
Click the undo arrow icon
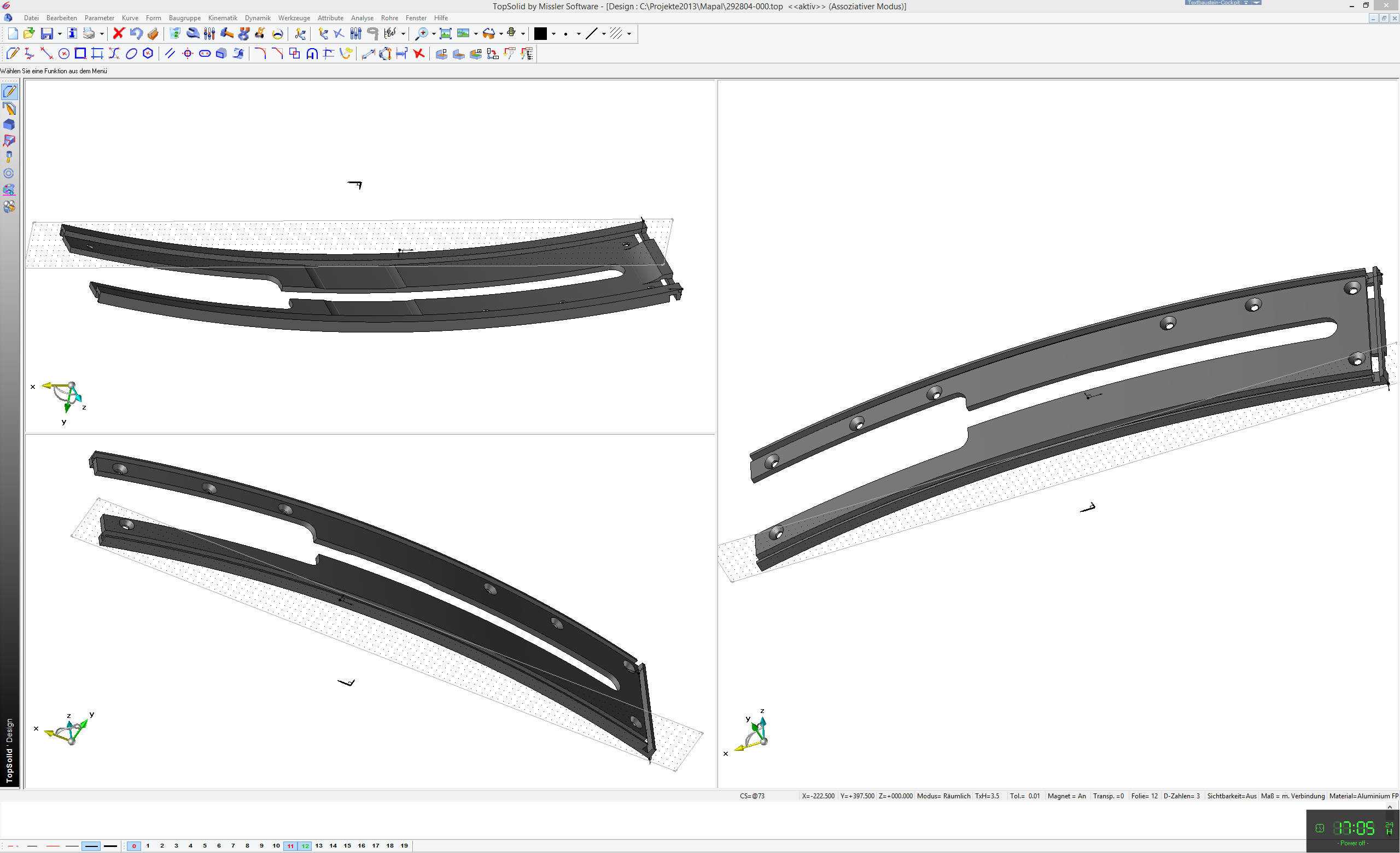click(x=136, y=33)
